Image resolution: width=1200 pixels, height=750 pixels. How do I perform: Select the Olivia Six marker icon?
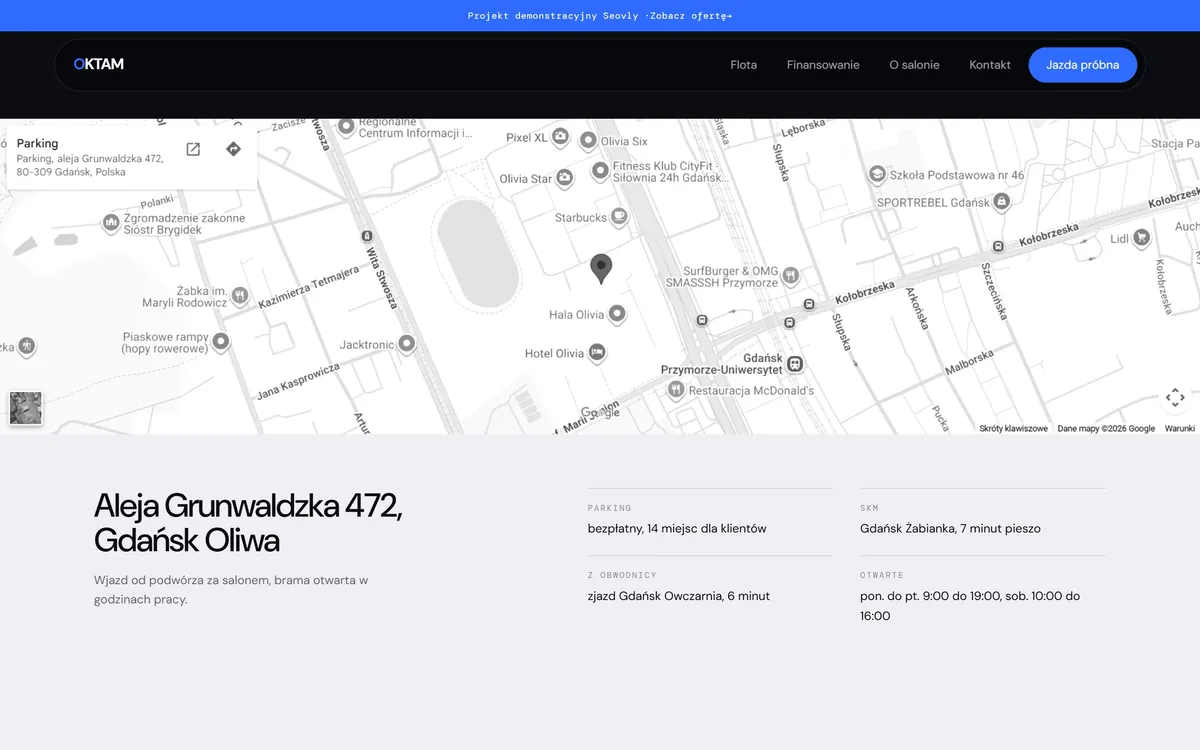tap(589, 141)
